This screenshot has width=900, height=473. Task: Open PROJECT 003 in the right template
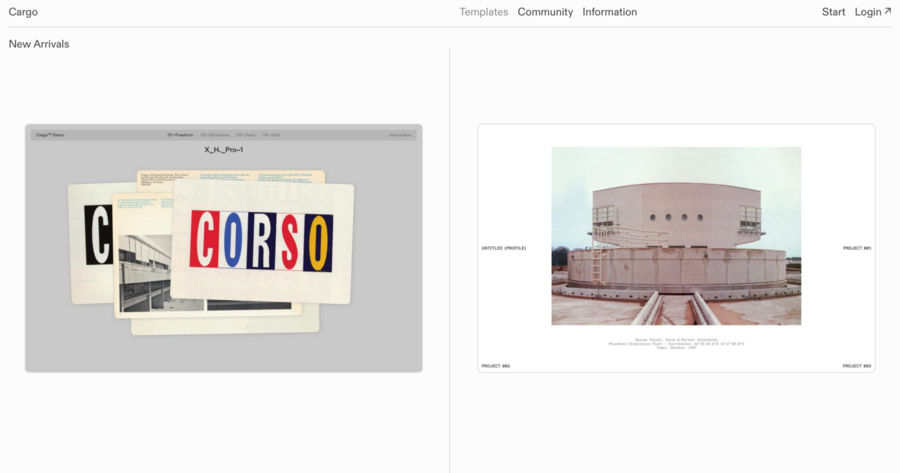coord(856,366)
